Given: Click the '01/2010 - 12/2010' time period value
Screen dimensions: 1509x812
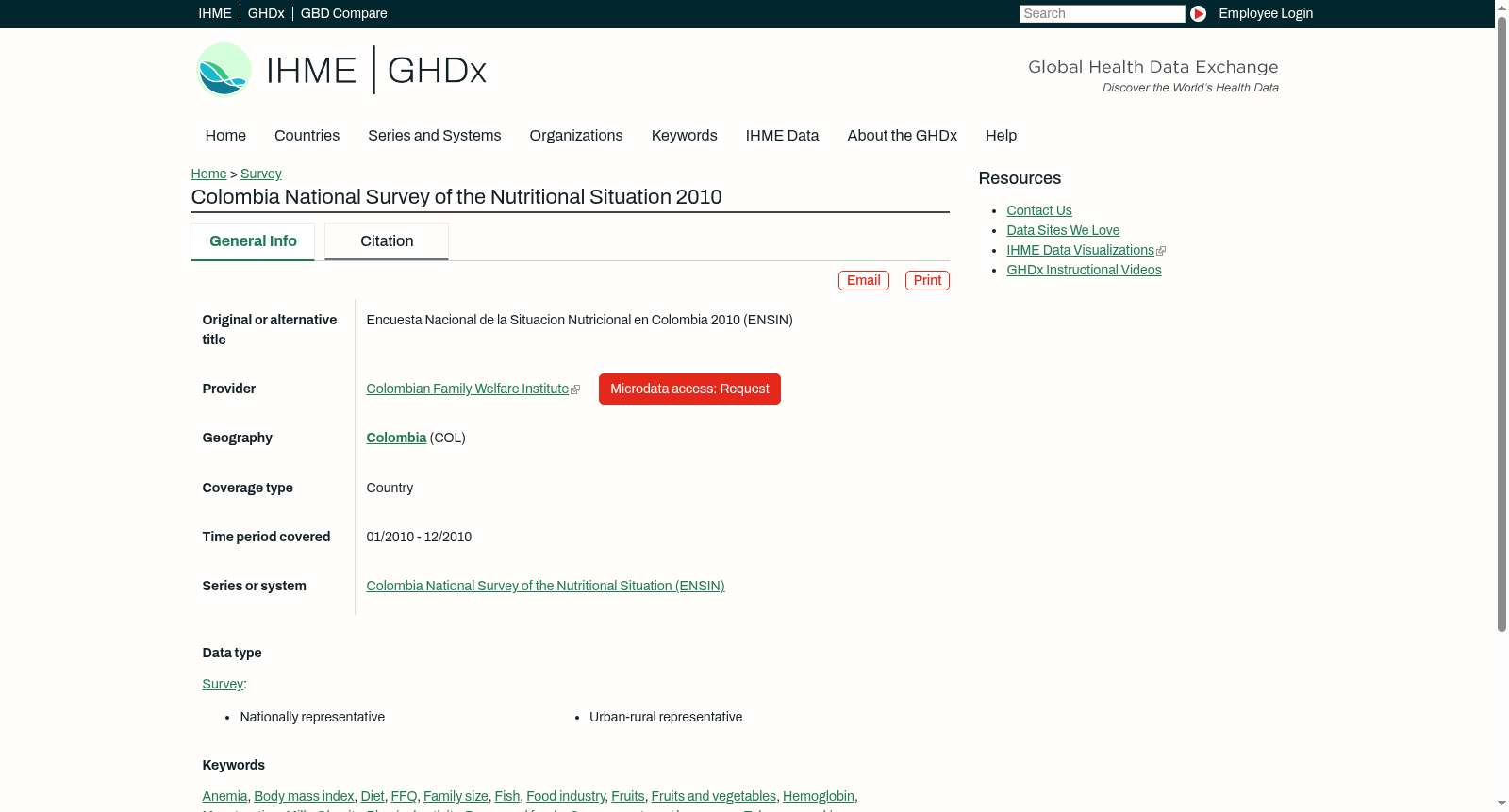Looking at the screenshot, I should tap(419, 537).
